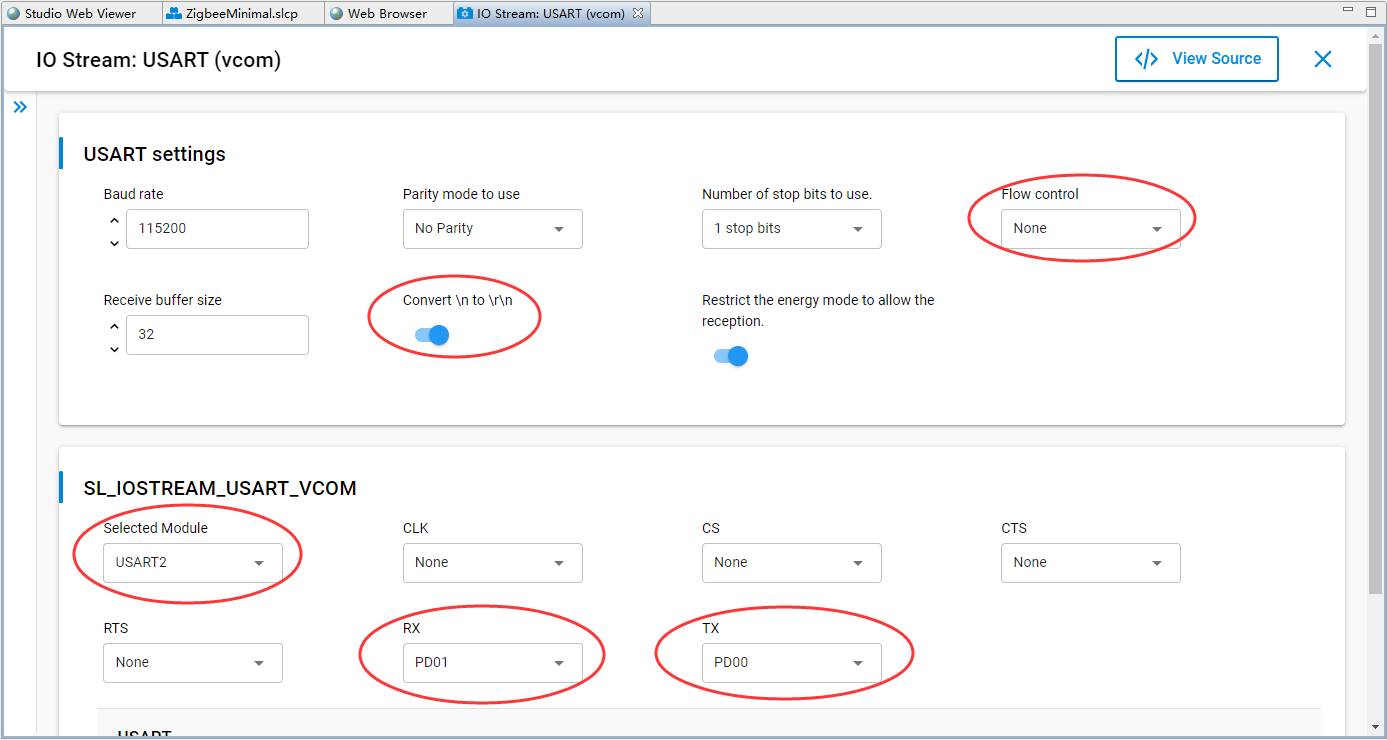This screenshot has width=1387, height=740.
Task: Open the Number of stop bits dropdown
Action: pos(792,229)
